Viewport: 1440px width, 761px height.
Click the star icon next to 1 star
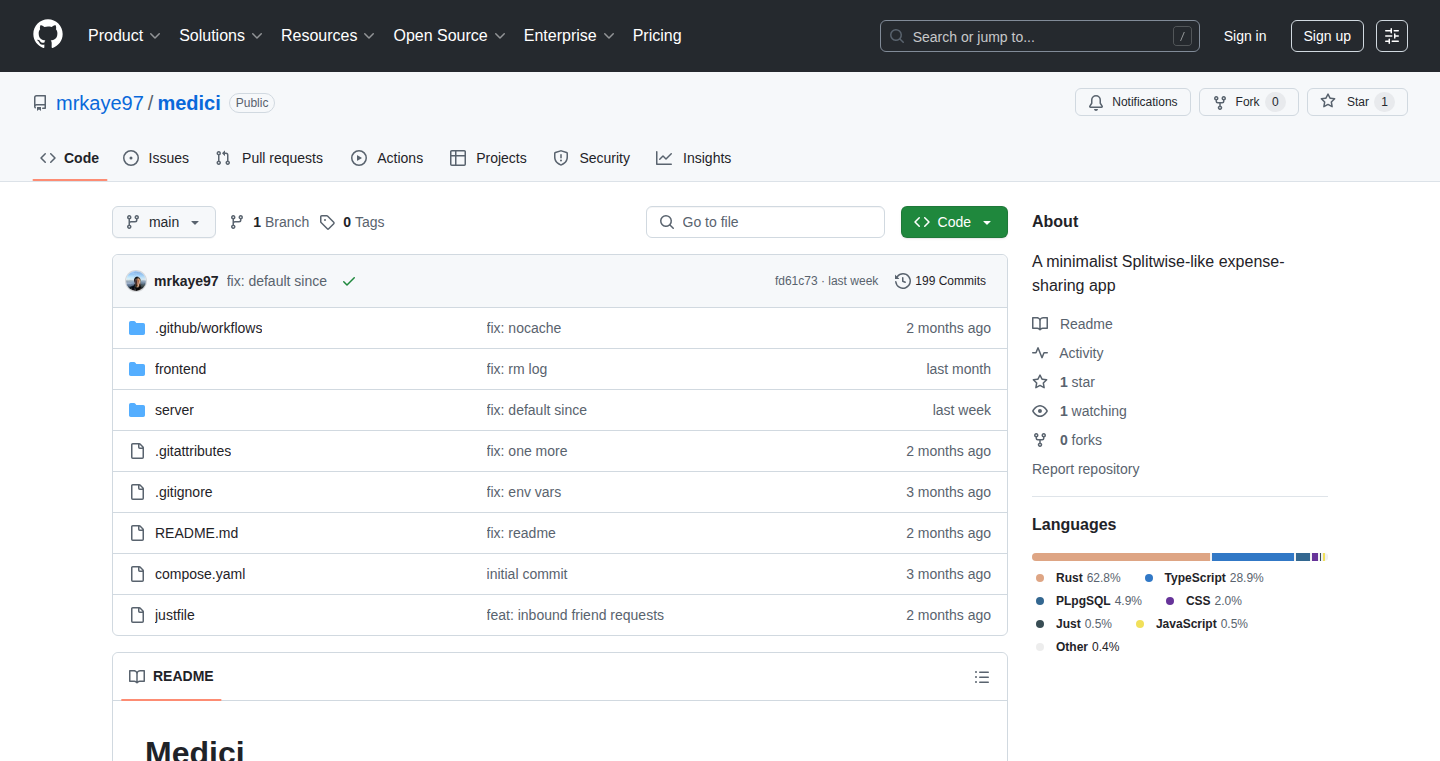[1040, 382]
